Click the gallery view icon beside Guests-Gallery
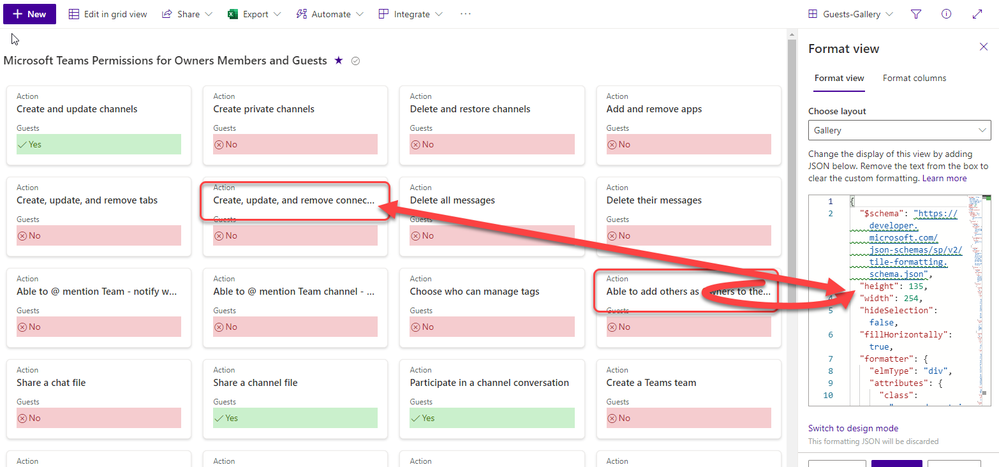Viewport: 999px width, 467px height. pyautogui.click(x=813, y=14)
